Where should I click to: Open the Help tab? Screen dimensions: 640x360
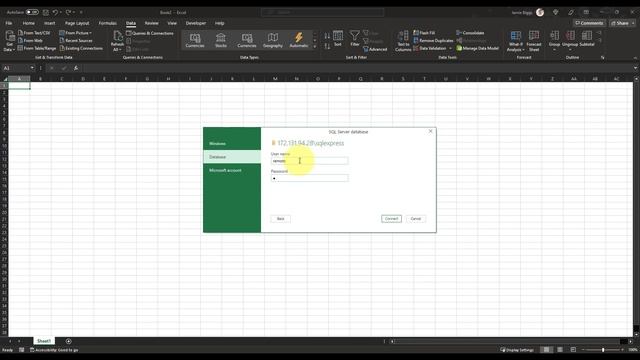point(220,23)
